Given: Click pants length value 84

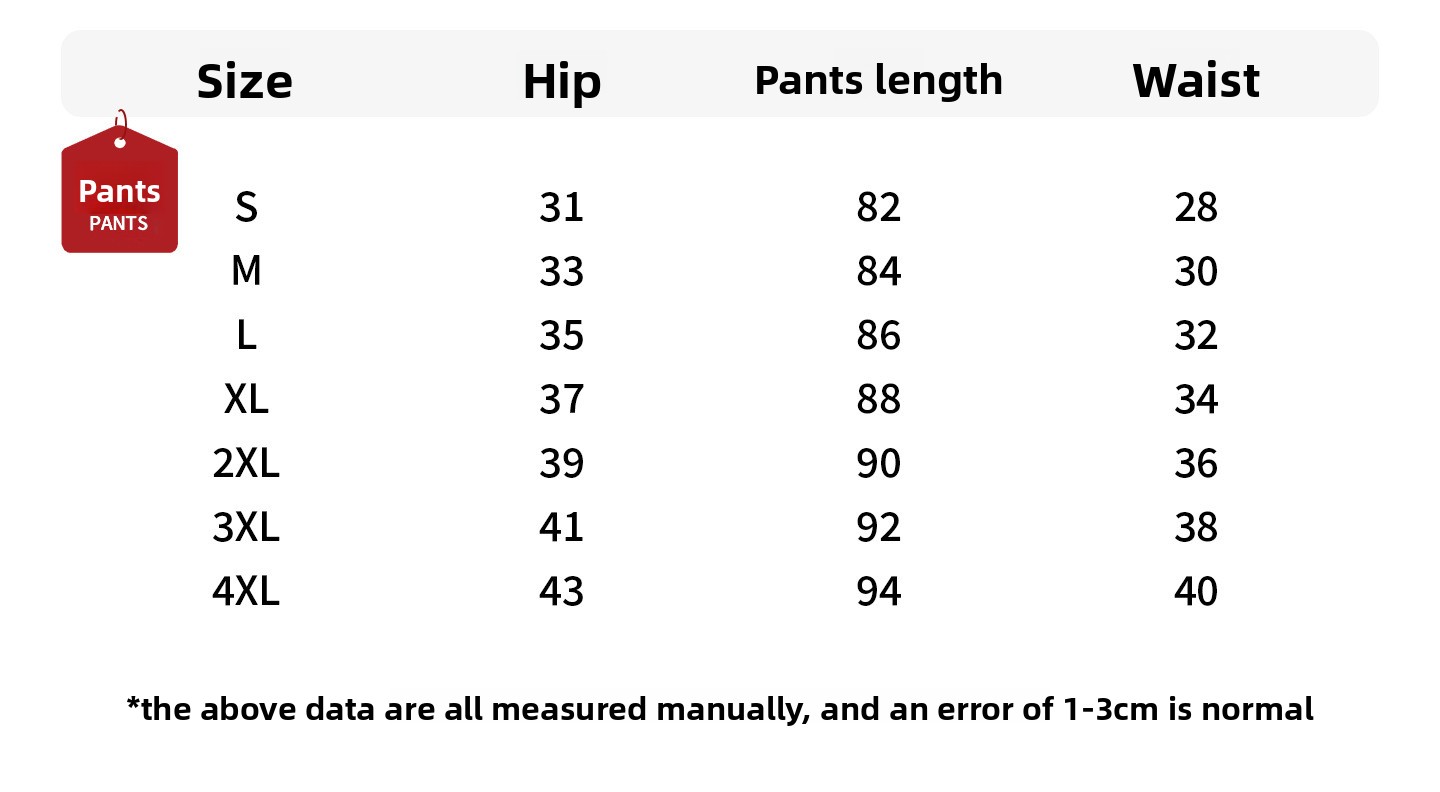Looking at the screenshot, I should (878, 272).
